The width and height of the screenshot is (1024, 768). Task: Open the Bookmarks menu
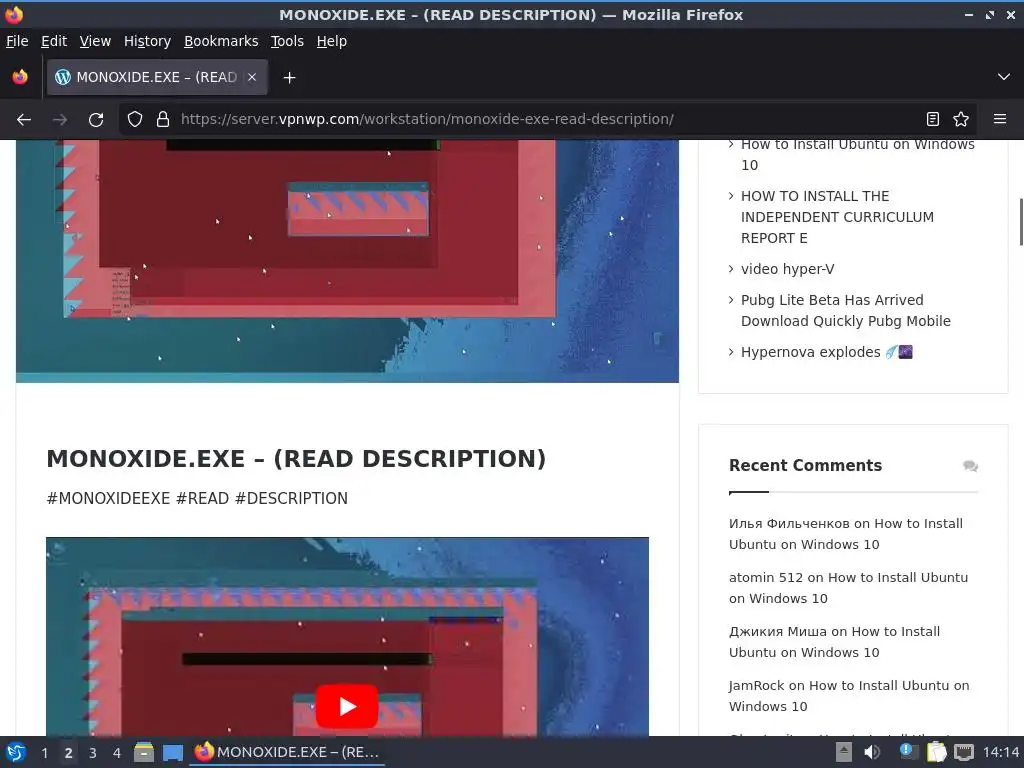tap(221, 41)
